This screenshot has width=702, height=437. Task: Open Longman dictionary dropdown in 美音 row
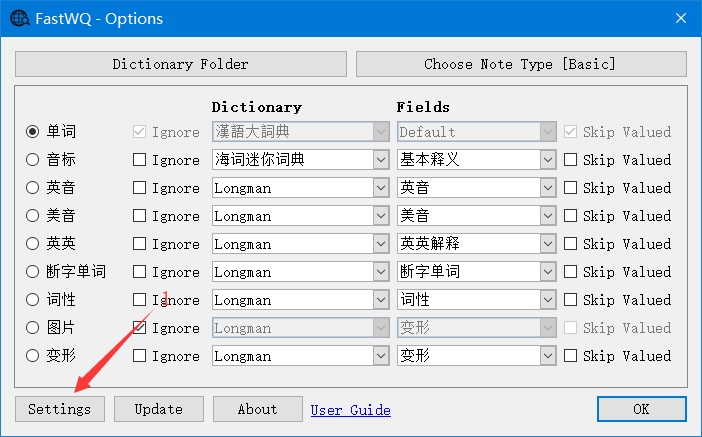380,216
